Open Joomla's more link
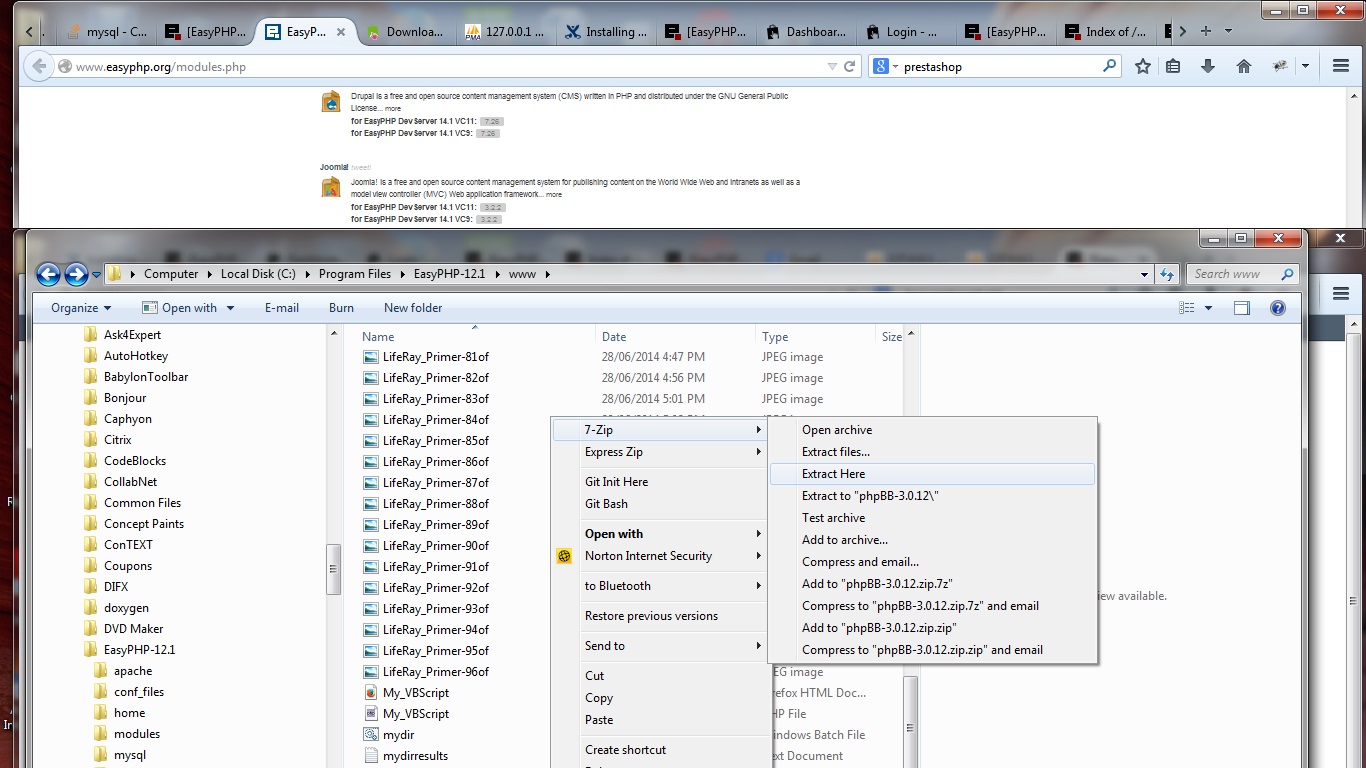 (553, 195)
